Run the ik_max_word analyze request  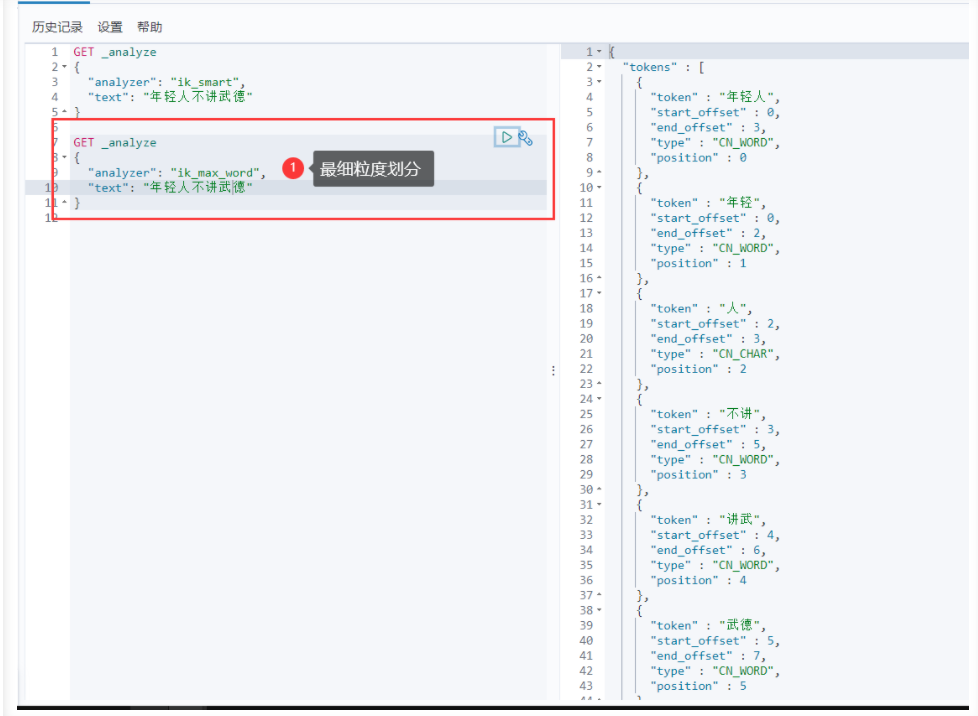tap(506, 137)
